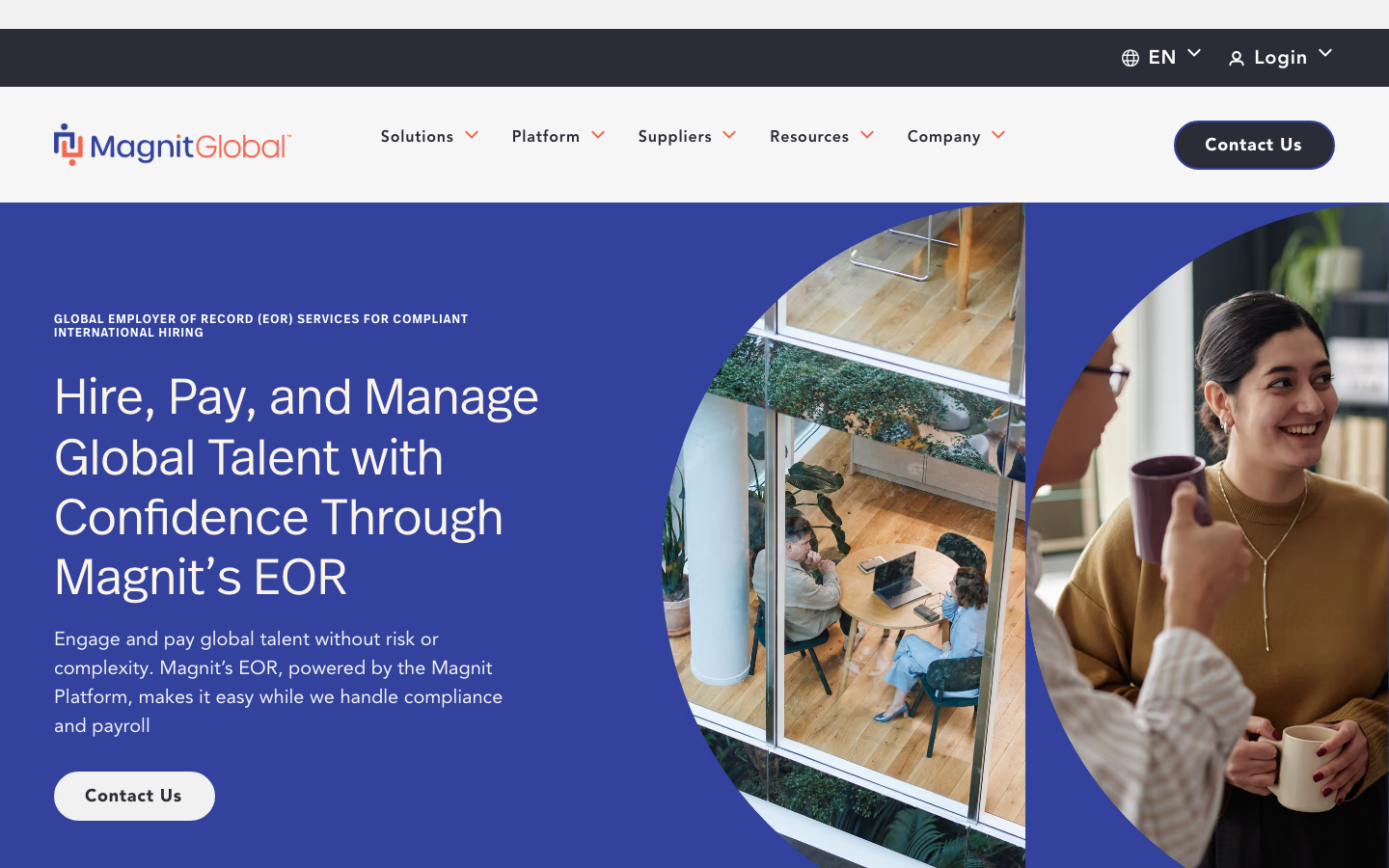This screenshot has width=1389, height=868.
Task: Click the user profile icon beside Login
Action: tap(1237, 59)
